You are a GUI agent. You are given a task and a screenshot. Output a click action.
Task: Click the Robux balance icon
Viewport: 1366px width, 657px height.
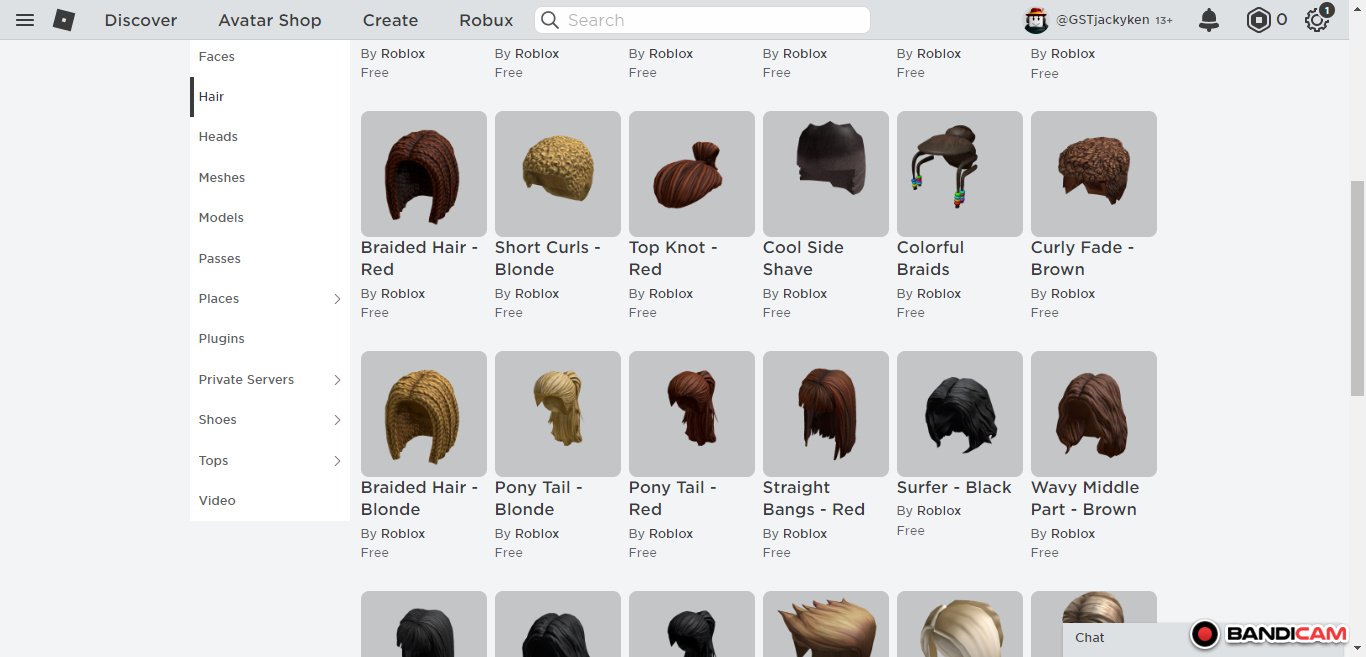(1258, 20)
